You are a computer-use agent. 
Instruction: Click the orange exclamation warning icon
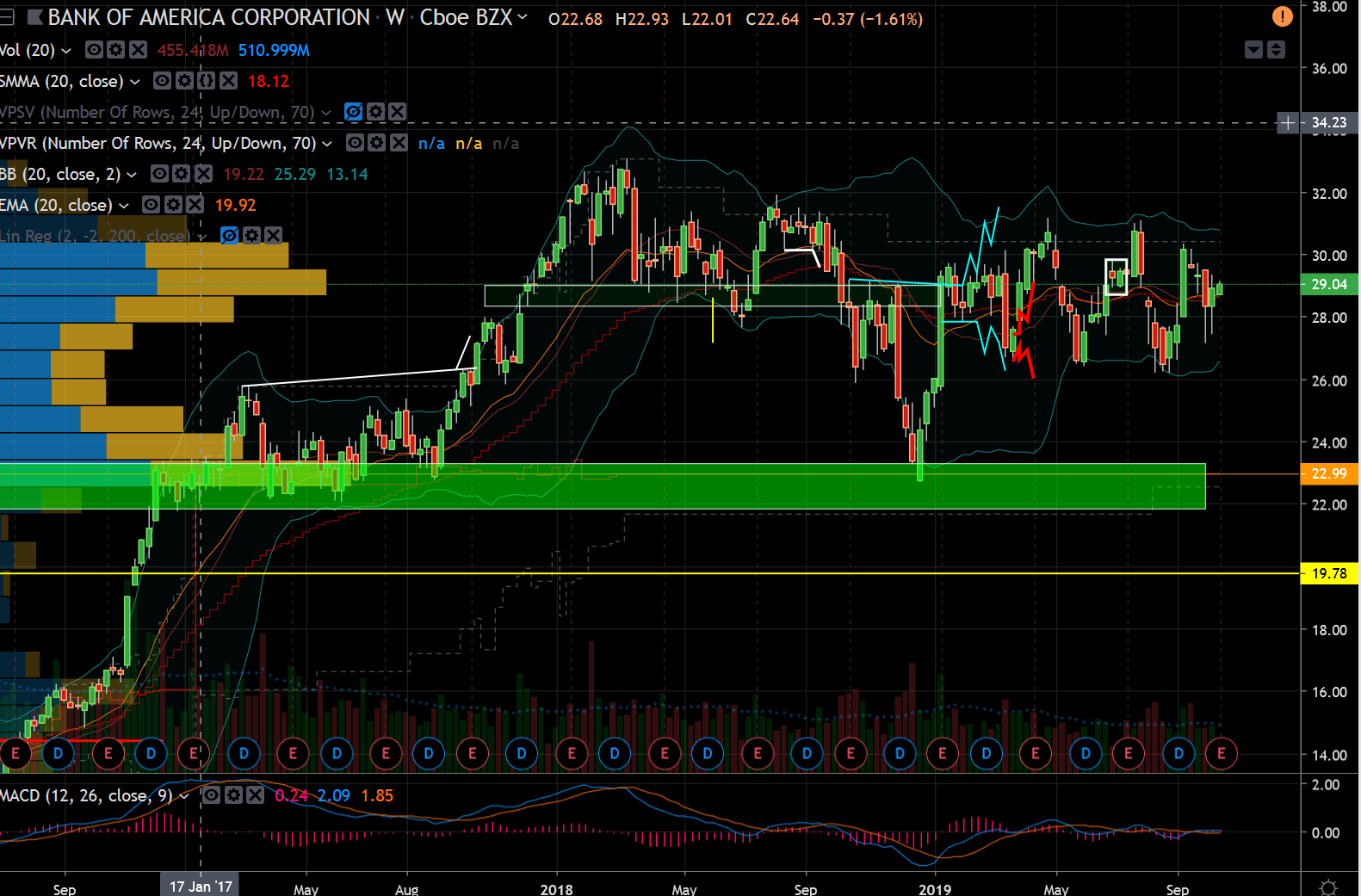pos(1282,16)
